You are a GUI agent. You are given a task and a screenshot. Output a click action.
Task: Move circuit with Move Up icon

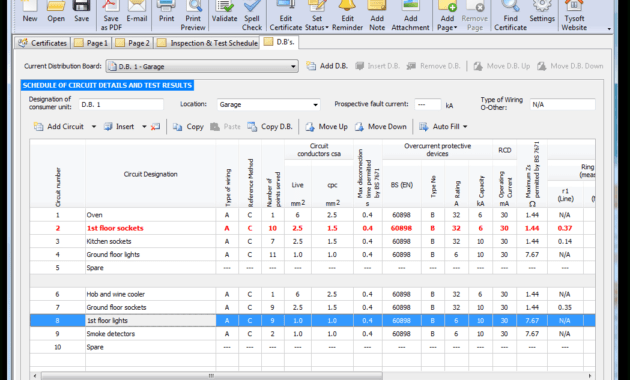[x=326, y=127]
